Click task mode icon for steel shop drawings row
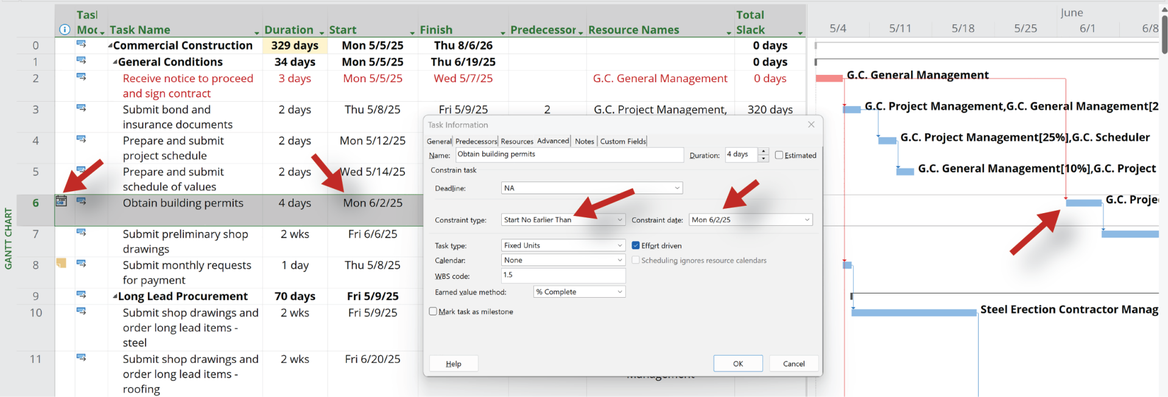The image size is (1168, 397). [81, 311]
